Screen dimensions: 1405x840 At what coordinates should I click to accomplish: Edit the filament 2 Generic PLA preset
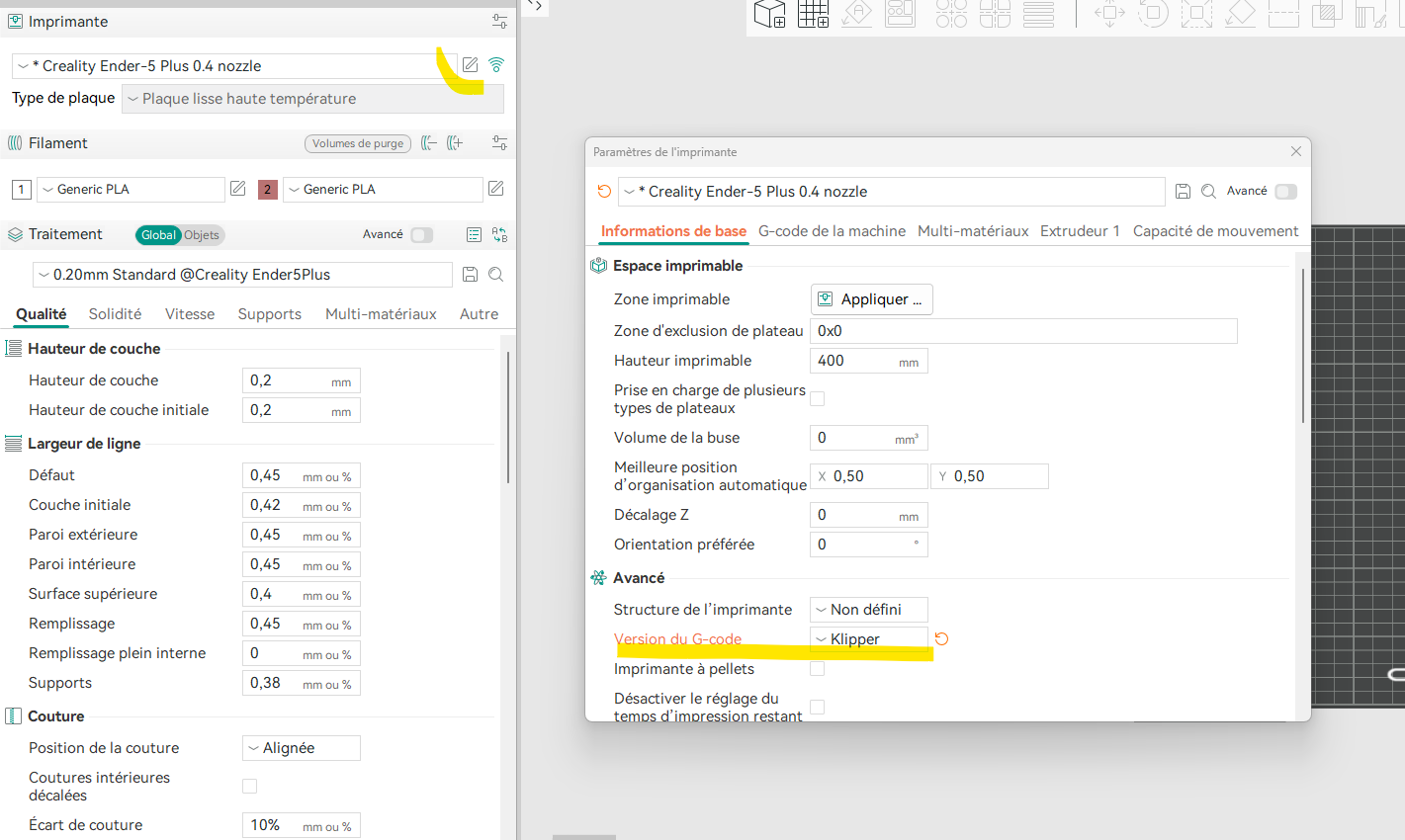tap(496, 189)
